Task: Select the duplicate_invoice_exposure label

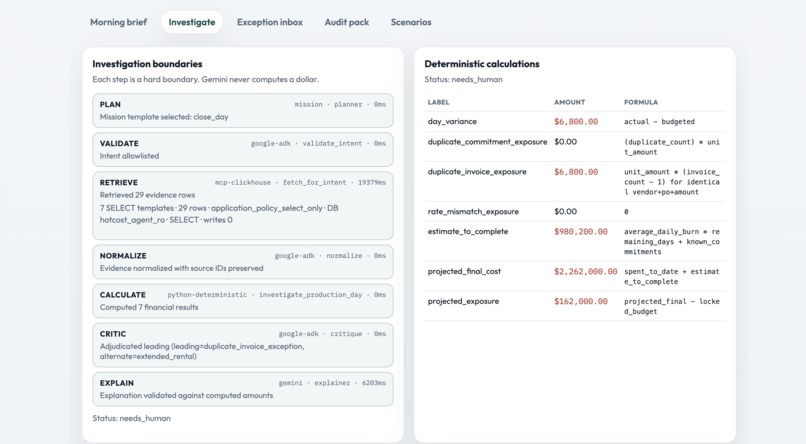Action: coord(477,172)
